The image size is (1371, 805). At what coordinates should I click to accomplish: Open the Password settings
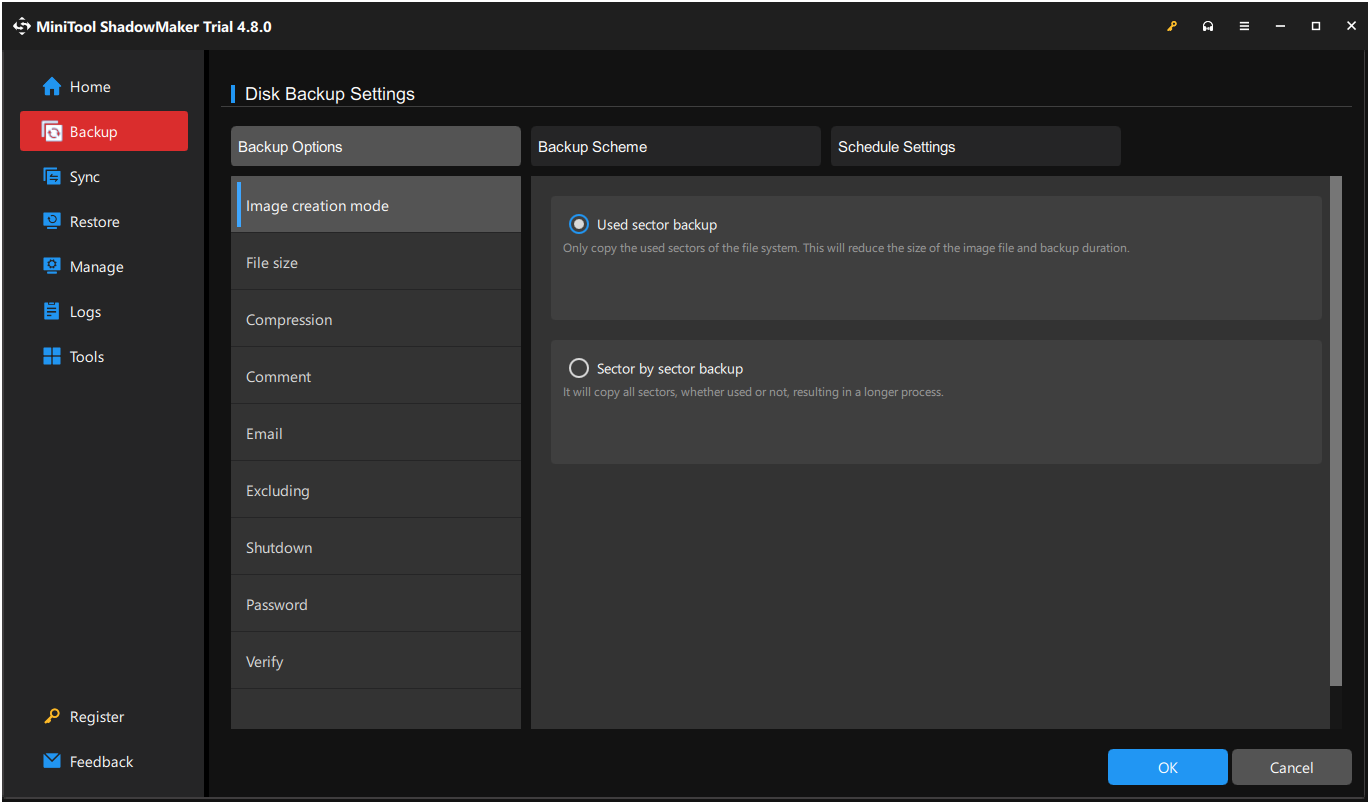click(x=277, y=604)
